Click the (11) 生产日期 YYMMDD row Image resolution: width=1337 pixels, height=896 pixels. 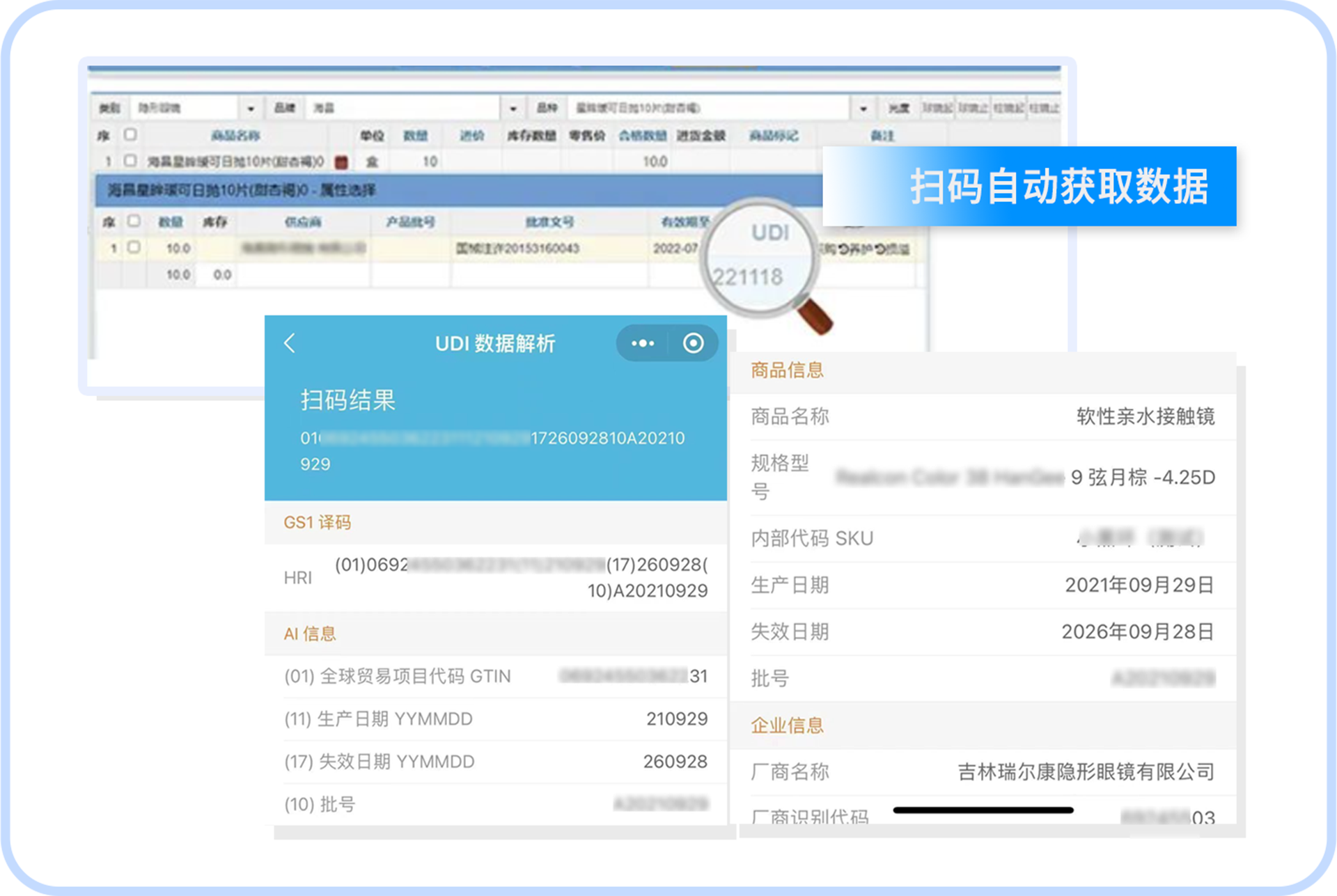(x=496, y=719)
